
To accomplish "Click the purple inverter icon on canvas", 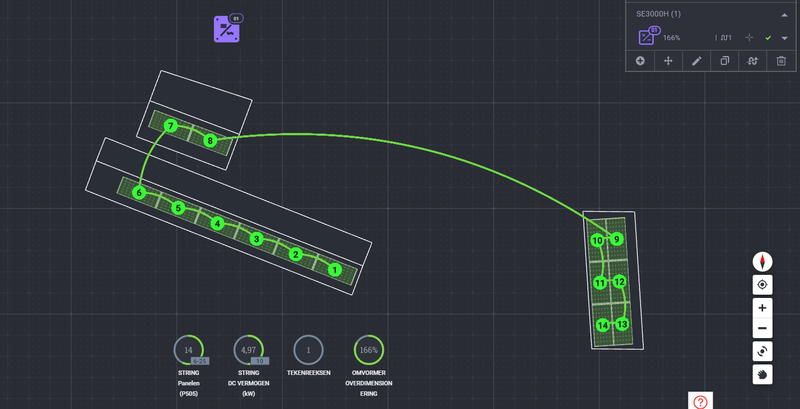I will 227,30.
